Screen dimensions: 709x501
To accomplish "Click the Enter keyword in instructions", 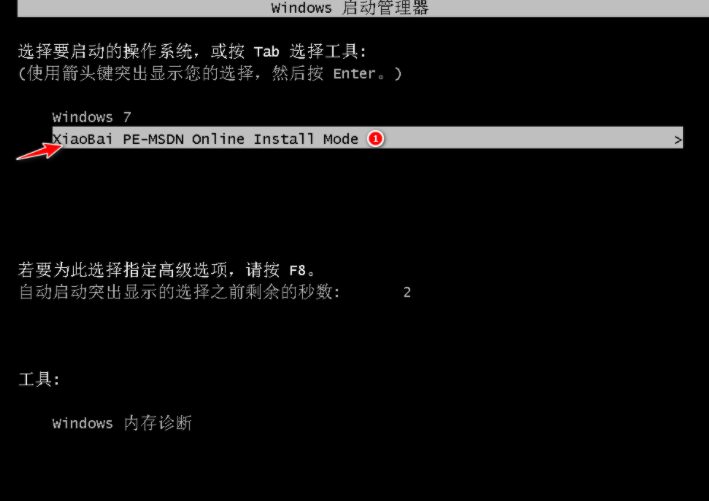I will (x=354, y=74).
